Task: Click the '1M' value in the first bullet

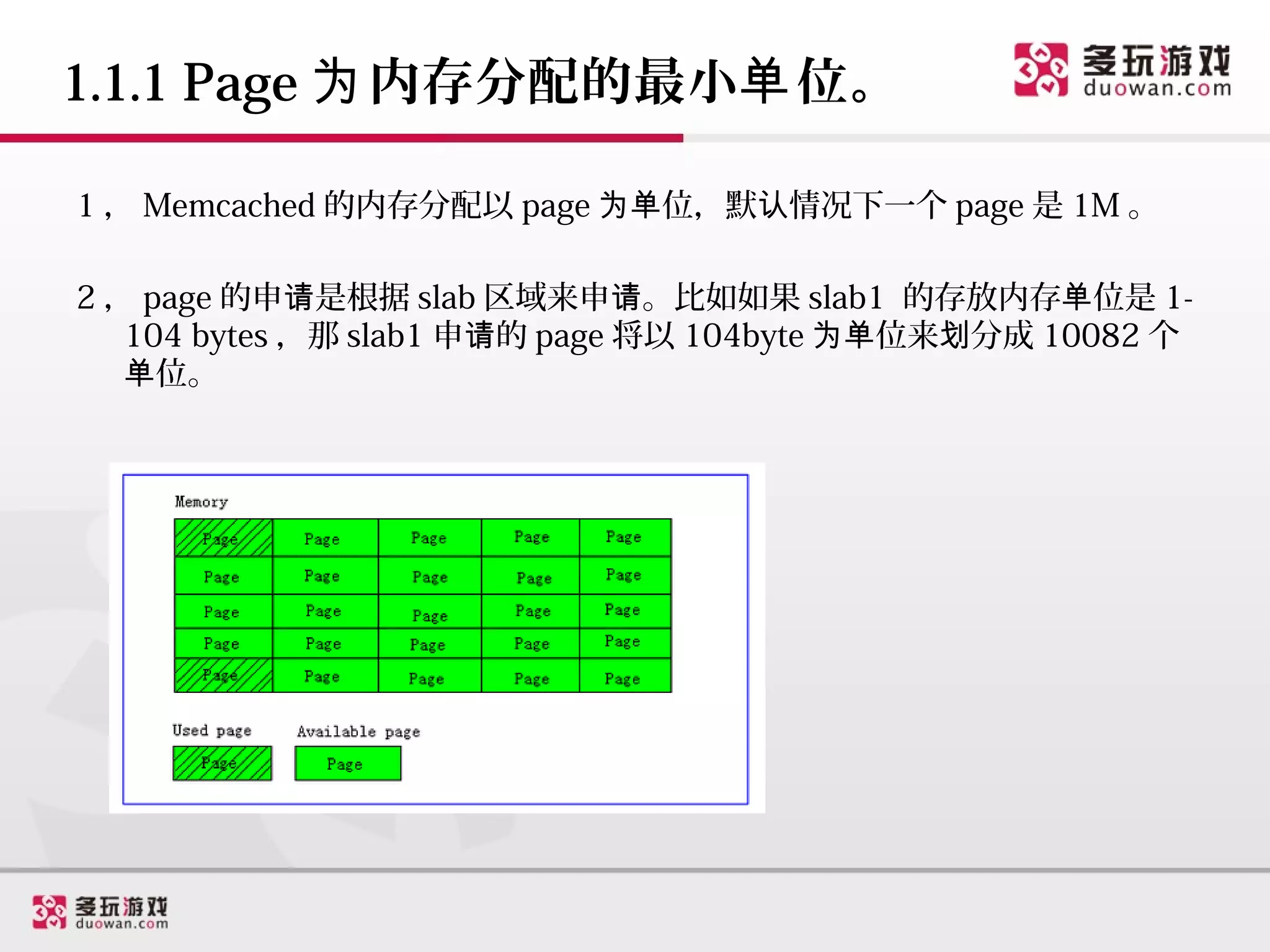Action: [1097, 205]
